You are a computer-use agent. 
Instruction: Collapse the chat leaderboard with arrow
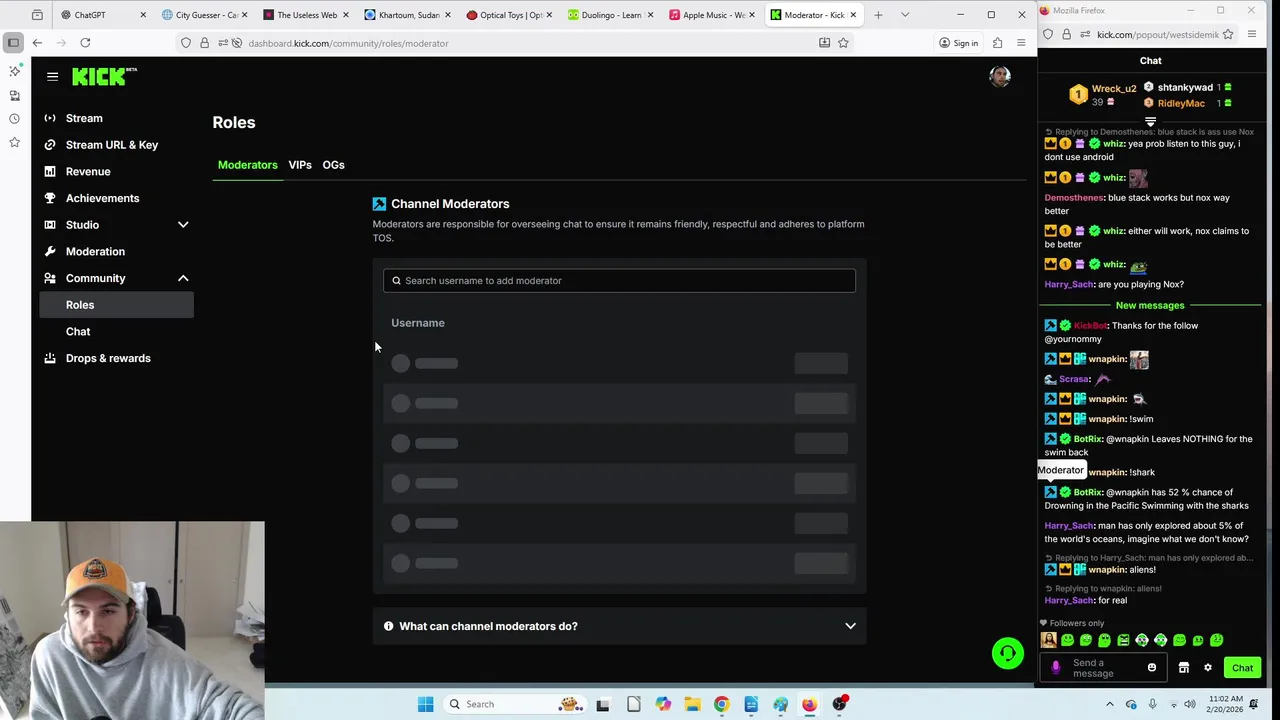1150,122
